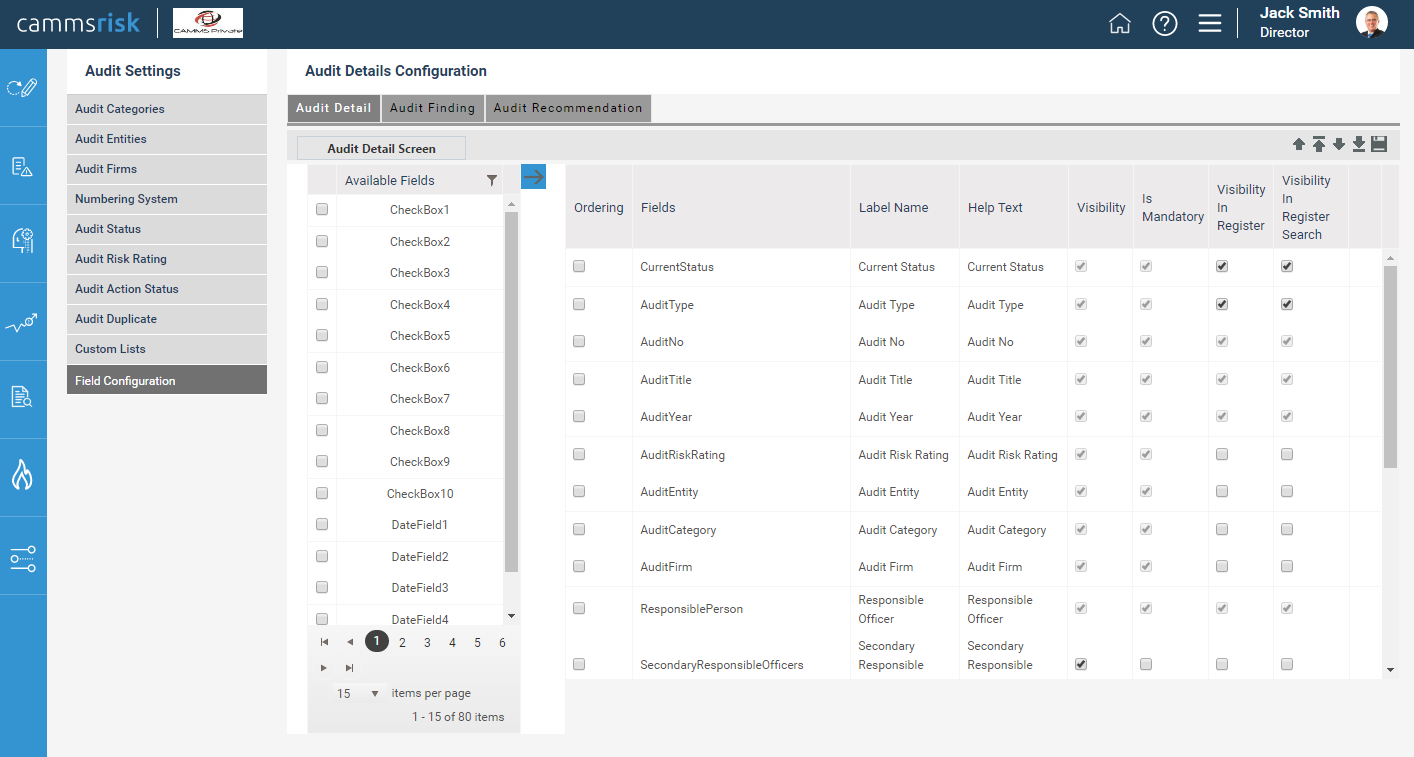
Task: Open the sidebar document warning icon
Action: tap(22, 166)
